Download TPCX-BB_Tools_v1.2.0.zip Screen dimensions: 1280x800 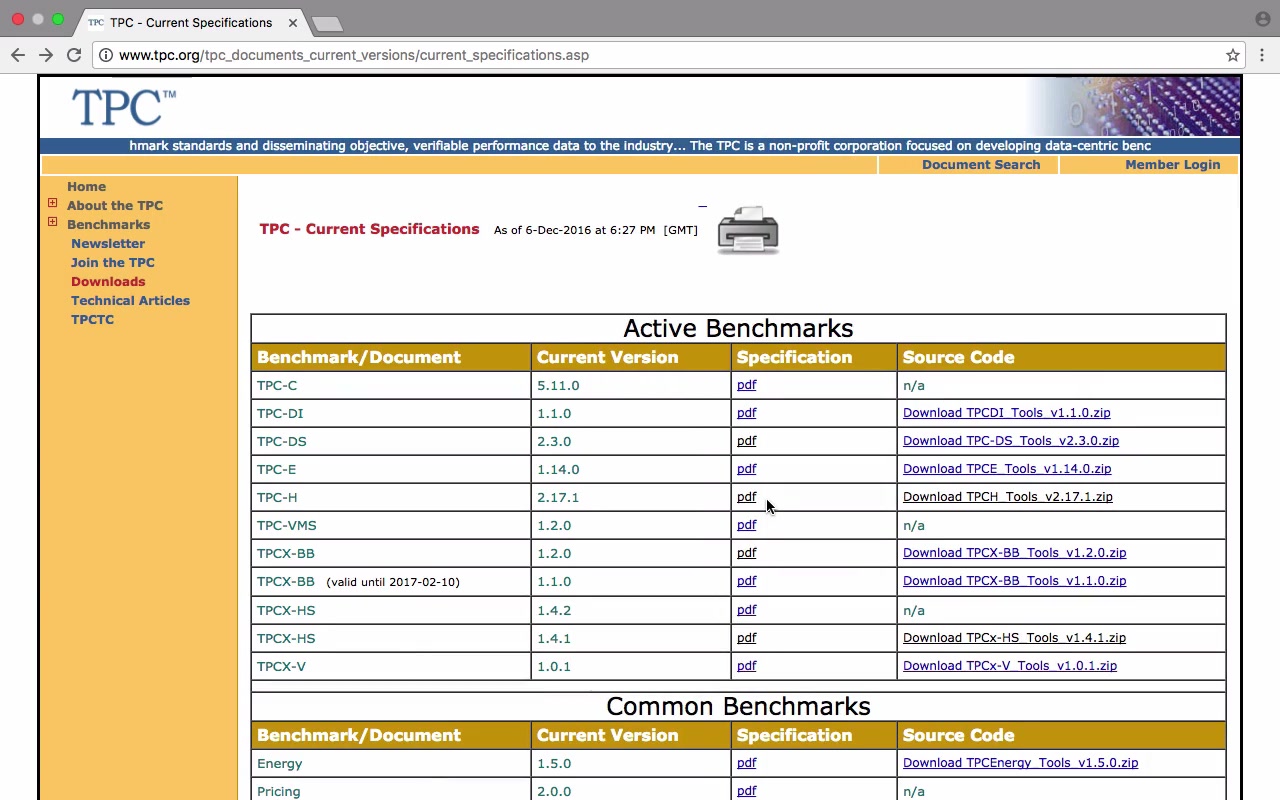point(1014,553)
